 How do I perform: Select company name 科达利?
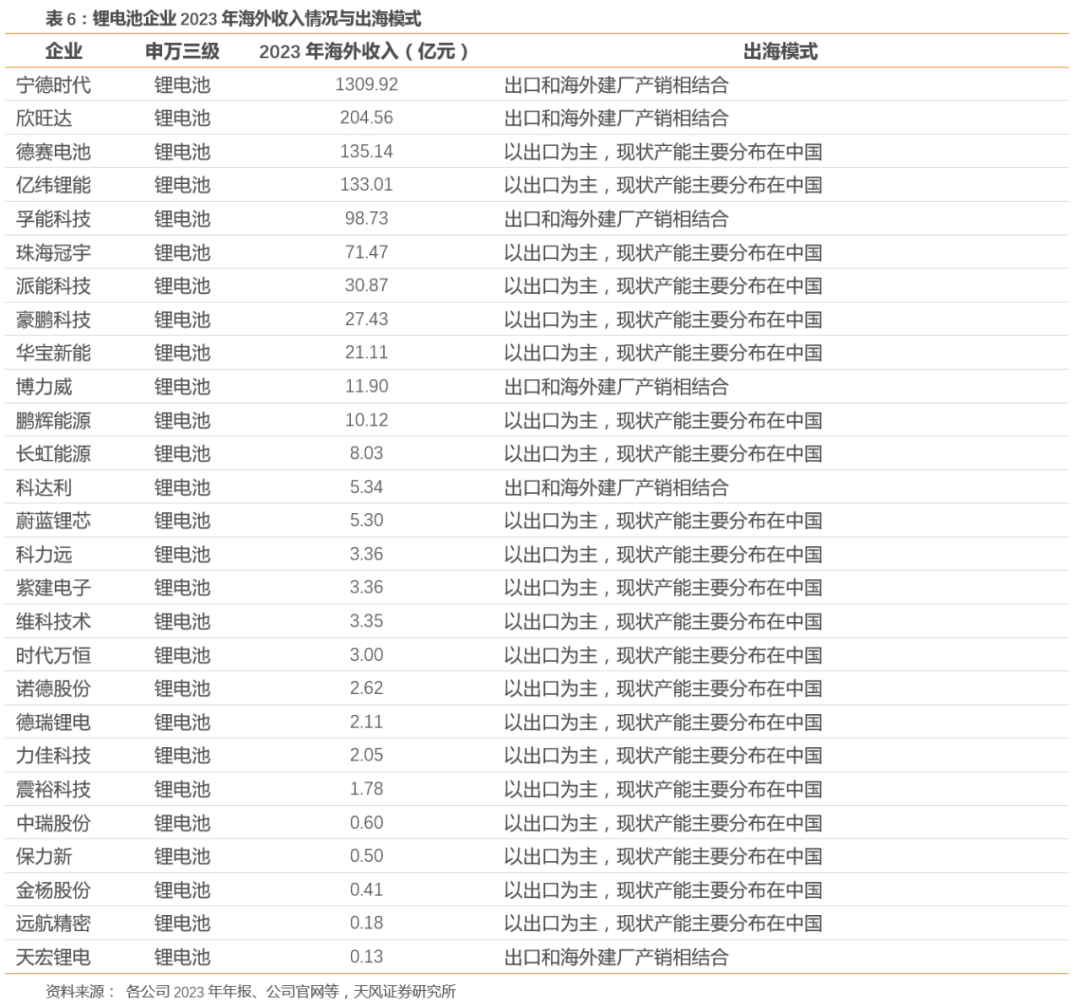[x=43, y=488]
